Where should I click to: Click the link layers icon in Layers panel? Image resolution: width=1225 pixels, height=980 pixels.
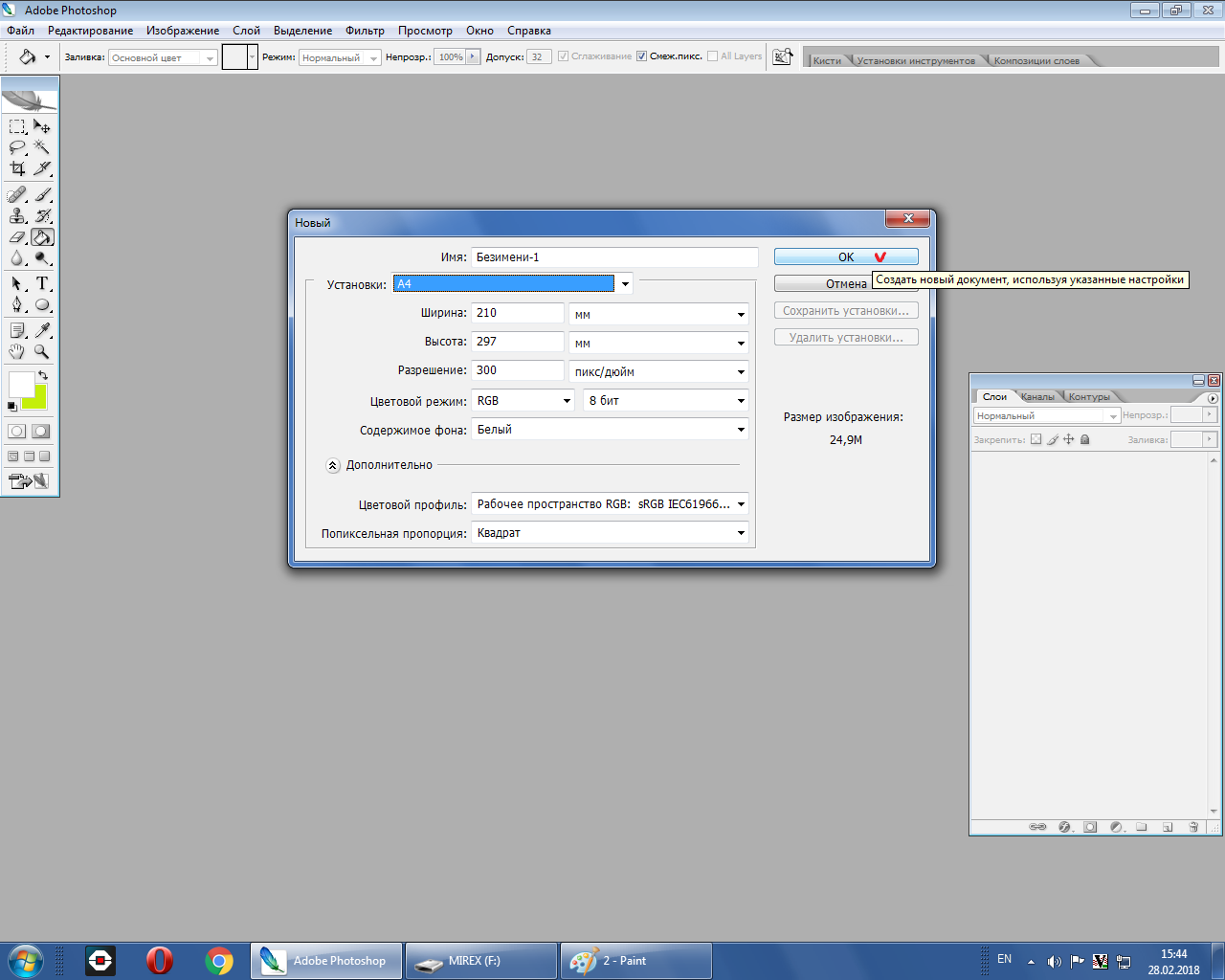pos(1037,827)
